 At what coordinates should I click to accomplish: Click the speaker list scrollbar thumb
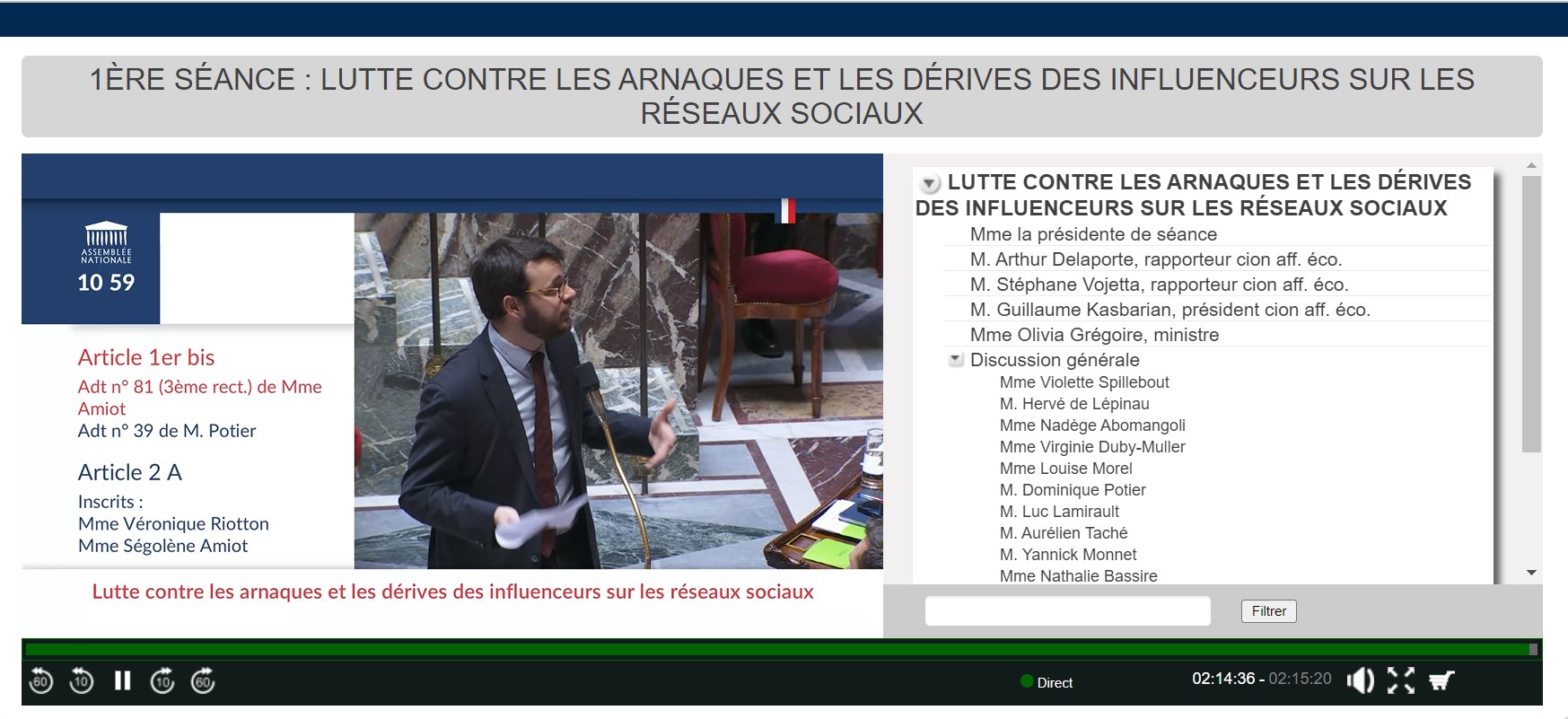[x=1531, y=314]
